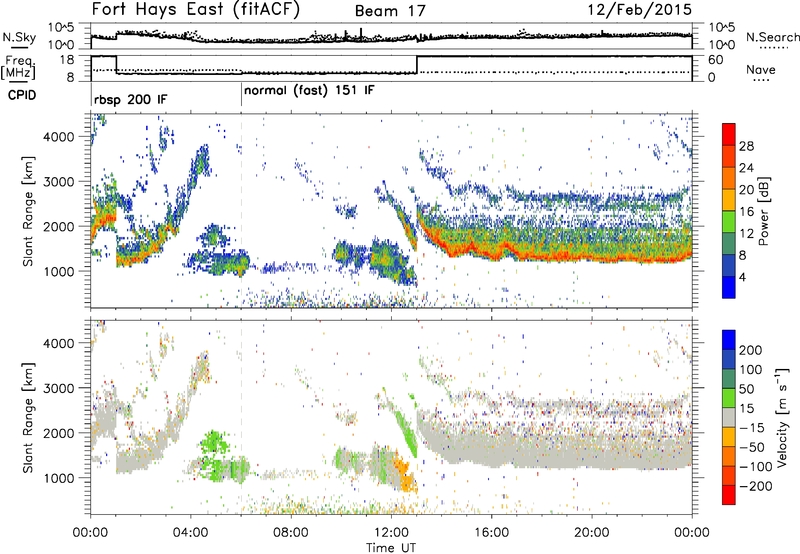The height and width of the screenshot is (554, 800).
Task: Click the 'Time UT' axis label
Action: click(x=391, y=548)
